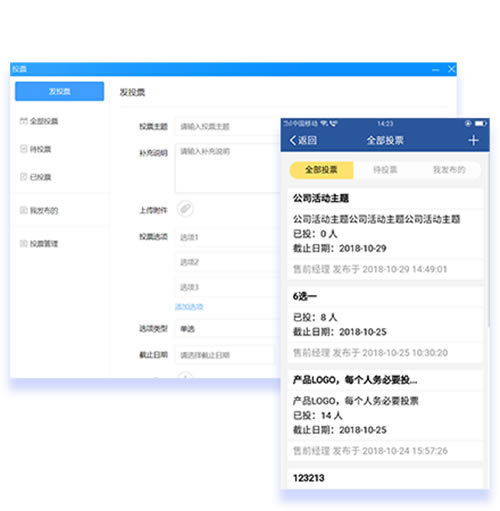Click the icon beside 待投票 sidebar item

23,149
